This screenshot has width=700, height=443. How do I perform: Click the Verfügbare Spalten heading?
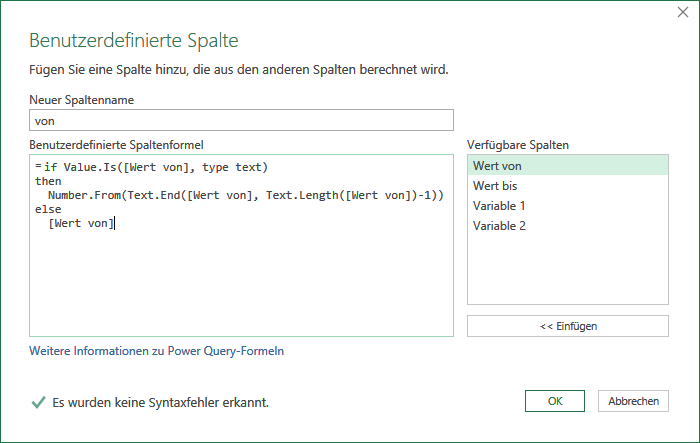(518, 145)
